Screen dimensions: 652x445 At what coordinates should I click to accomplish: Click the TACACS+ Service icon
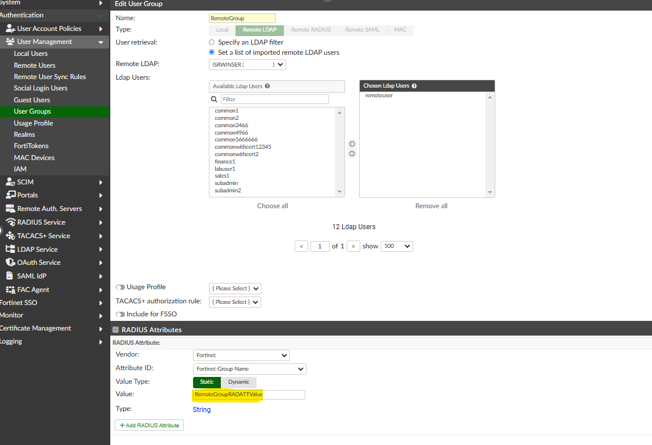tap(10, 236)
